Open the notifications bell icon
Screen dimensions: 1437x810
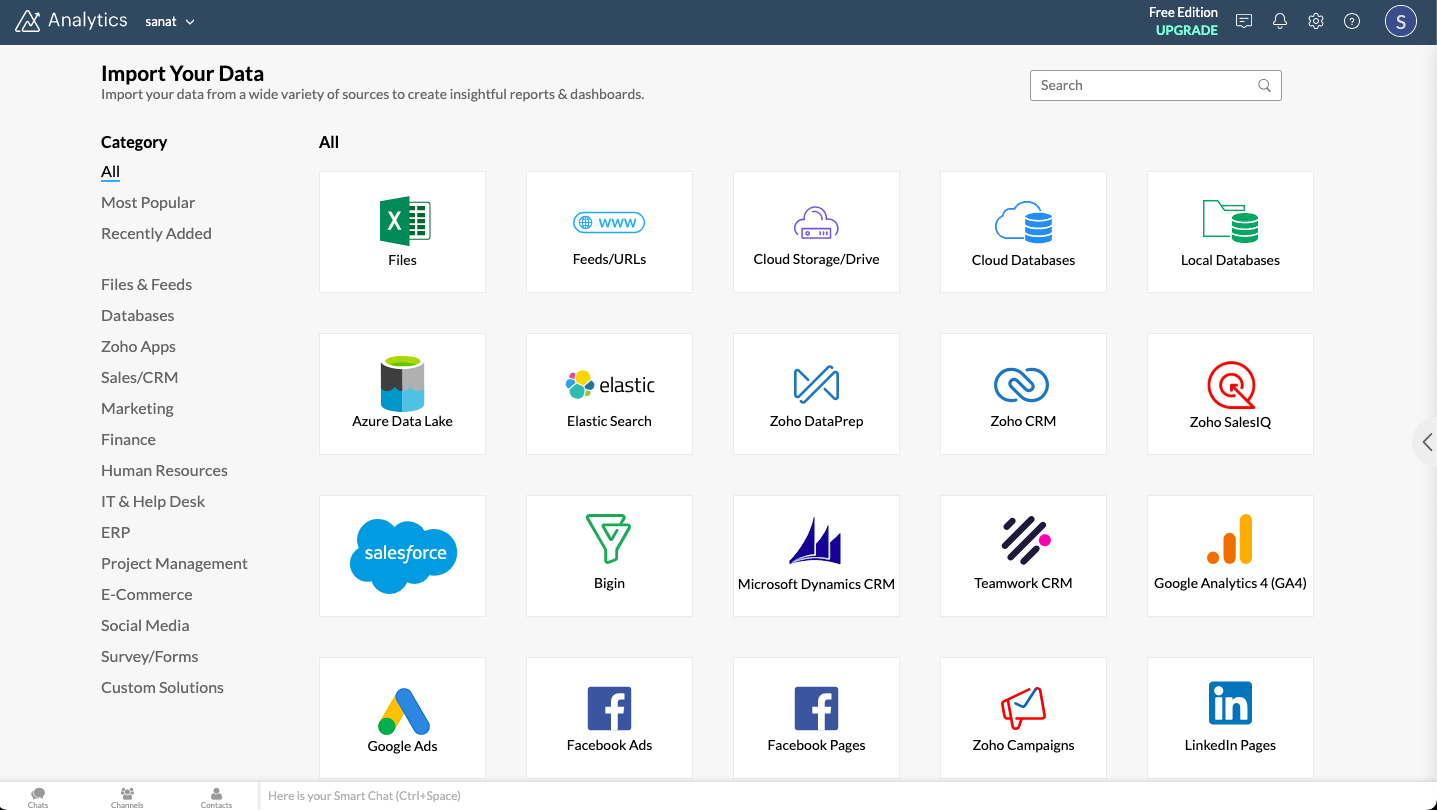[1280, 21]
